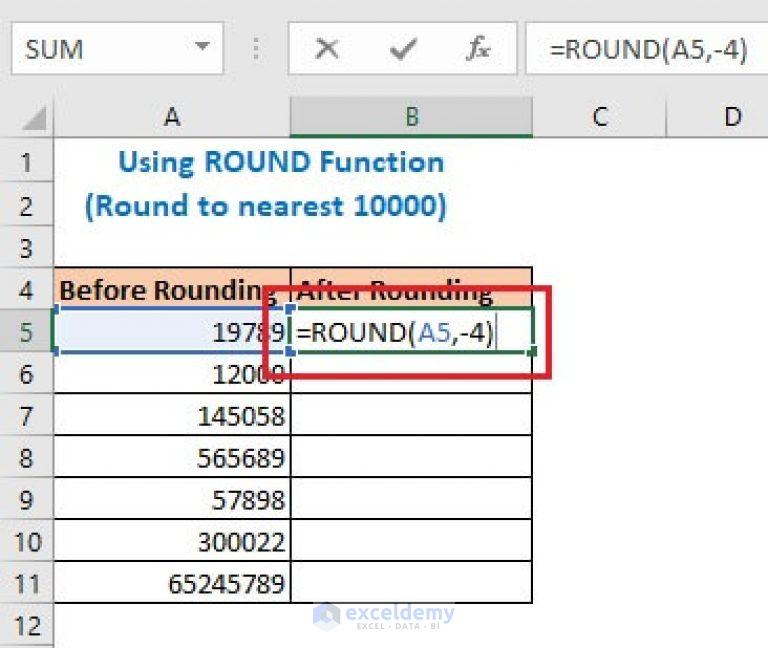Click inside the formula bar =ROUND(A5,-4)
Image resolution: width=768 pixels, height=648 pixels.
click(648, 49)
